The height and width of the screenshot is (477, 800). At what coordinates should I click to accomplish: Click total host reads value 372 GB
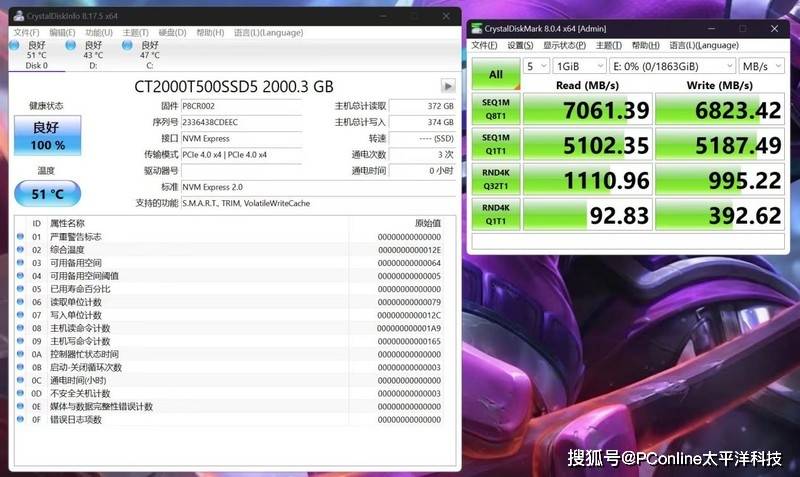pyautogui.click(x=422, y=106)
